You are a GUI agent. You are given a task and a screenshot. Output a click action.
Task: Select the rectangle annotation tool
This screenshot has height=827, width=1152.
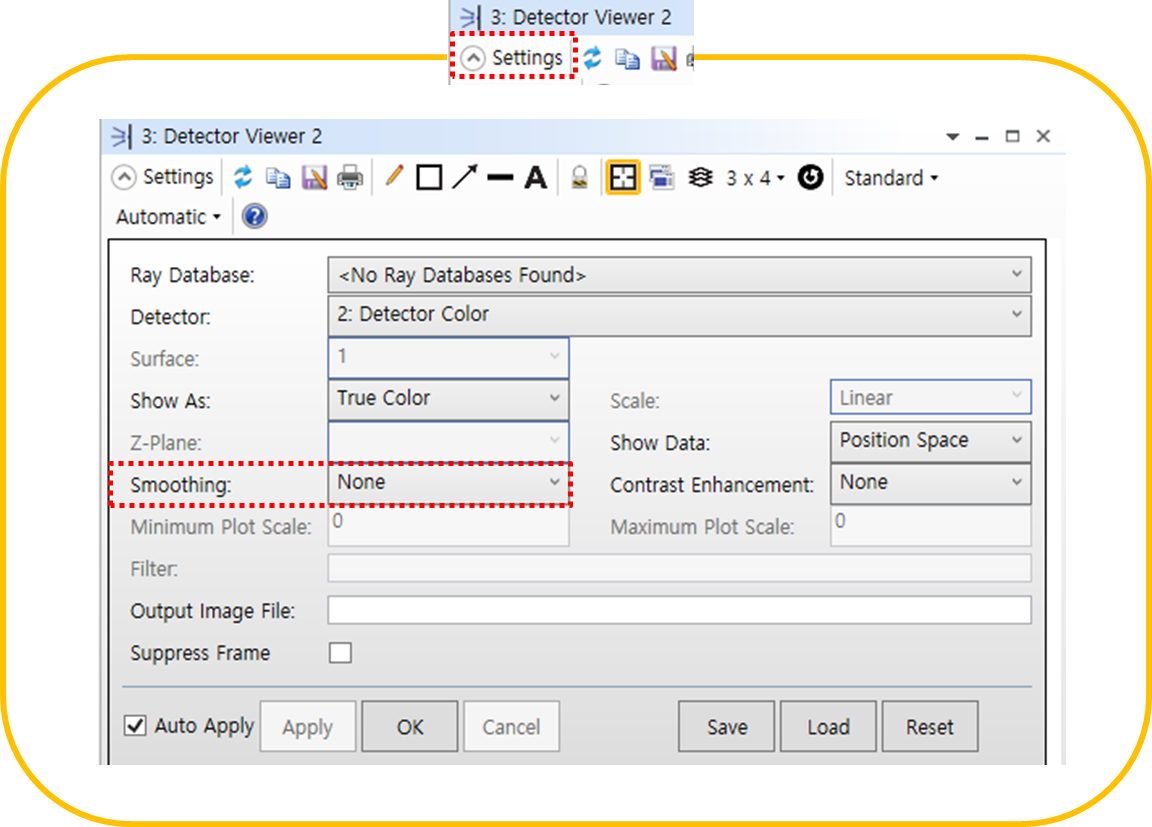[x=429, y=177]
